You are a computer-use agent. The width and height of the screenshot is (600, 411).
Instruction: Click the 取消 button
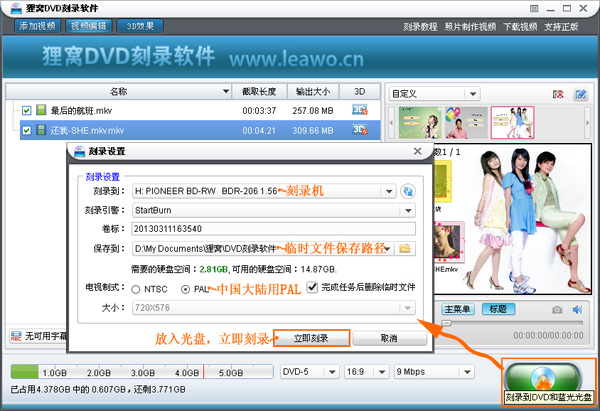point(389,338)
